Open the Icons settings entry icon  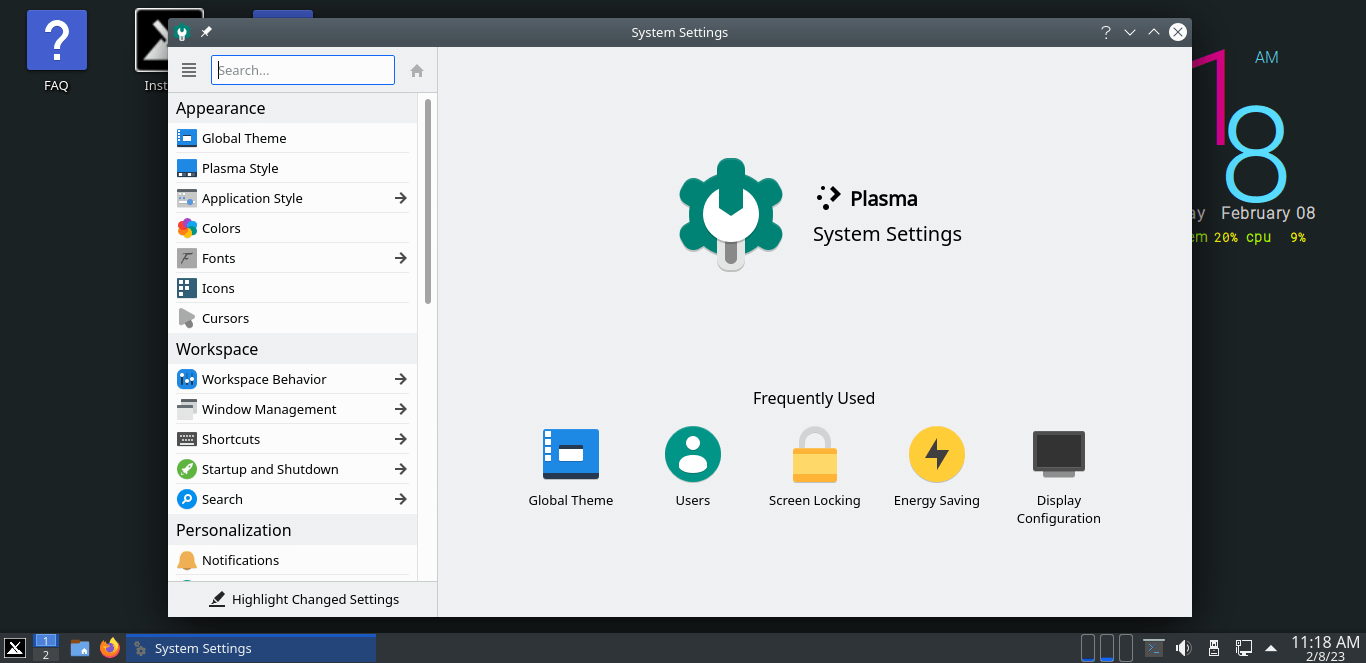(187, 288)
